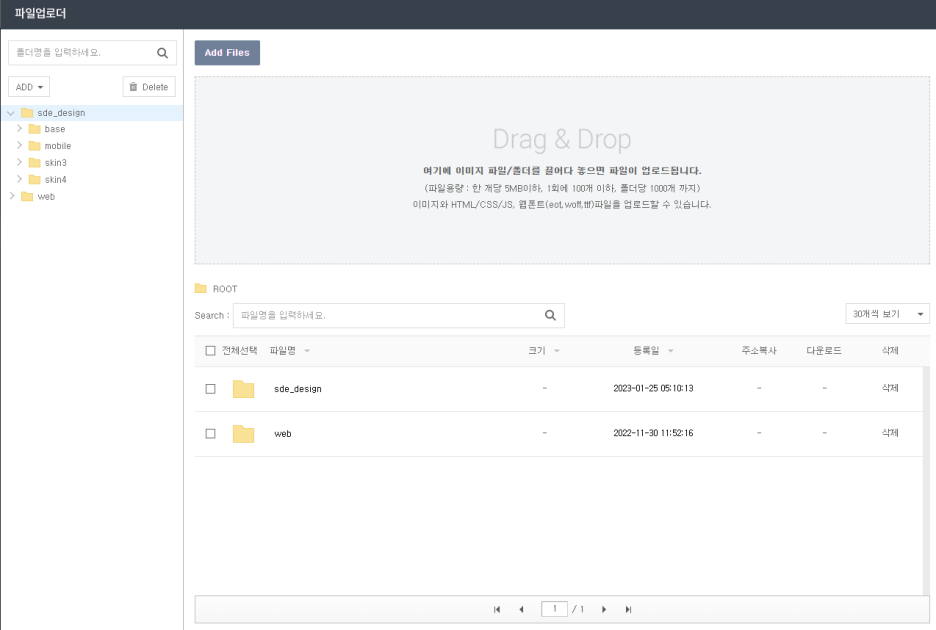The width and height of the screenshot is (936, 630).
Task: Click the sde_design folder icon in file list
Action: click(x=244, y=389)
